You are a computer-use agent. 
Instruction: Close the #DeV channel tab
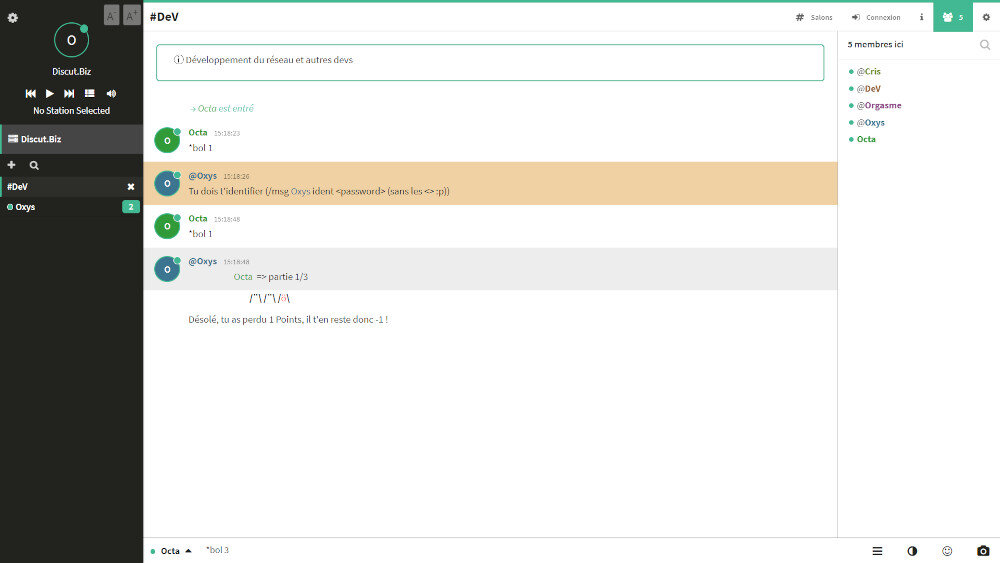click(x=130, y=187)
